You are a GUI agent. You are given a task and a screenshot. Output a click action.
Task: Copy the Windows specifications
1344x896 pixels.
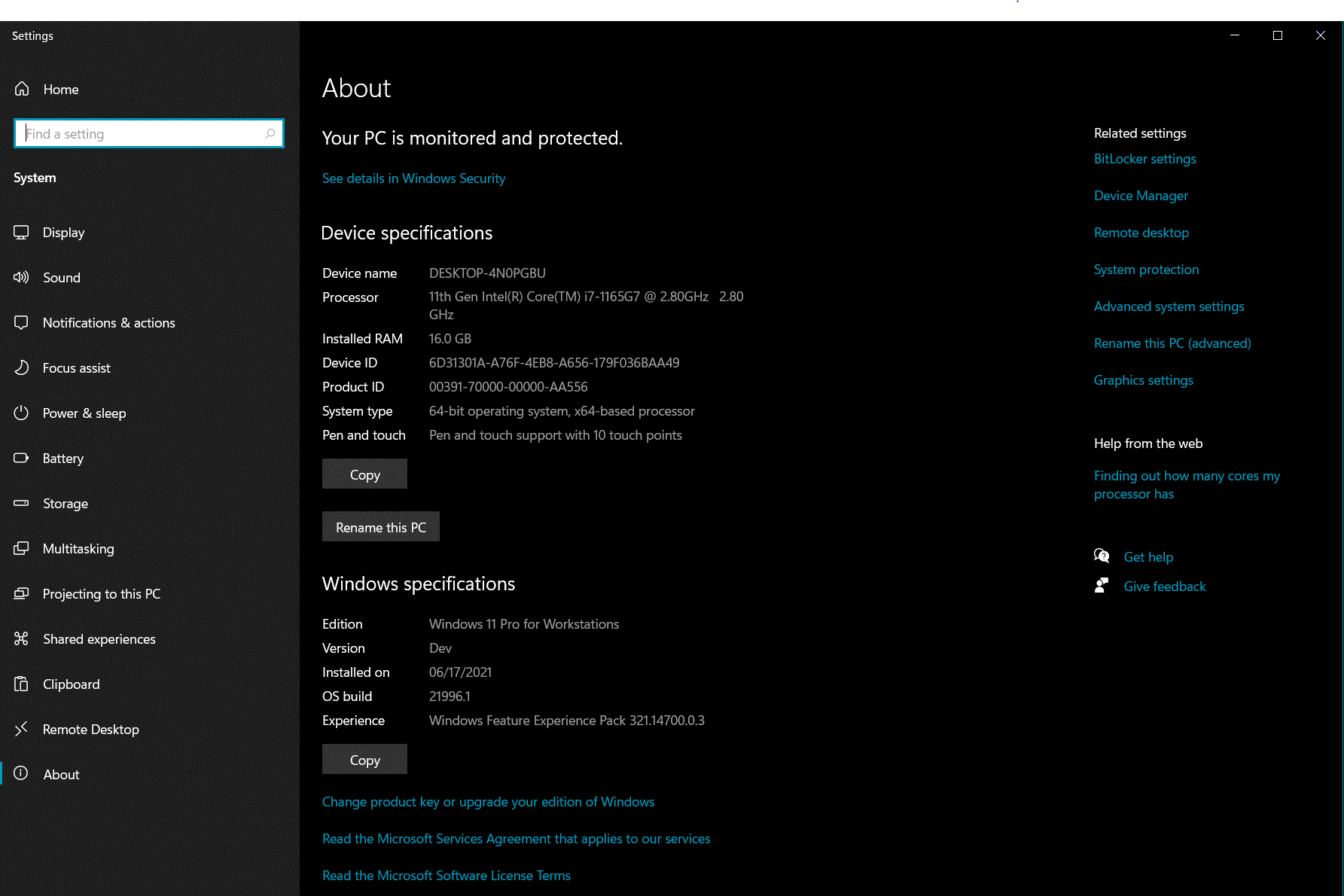364,759
